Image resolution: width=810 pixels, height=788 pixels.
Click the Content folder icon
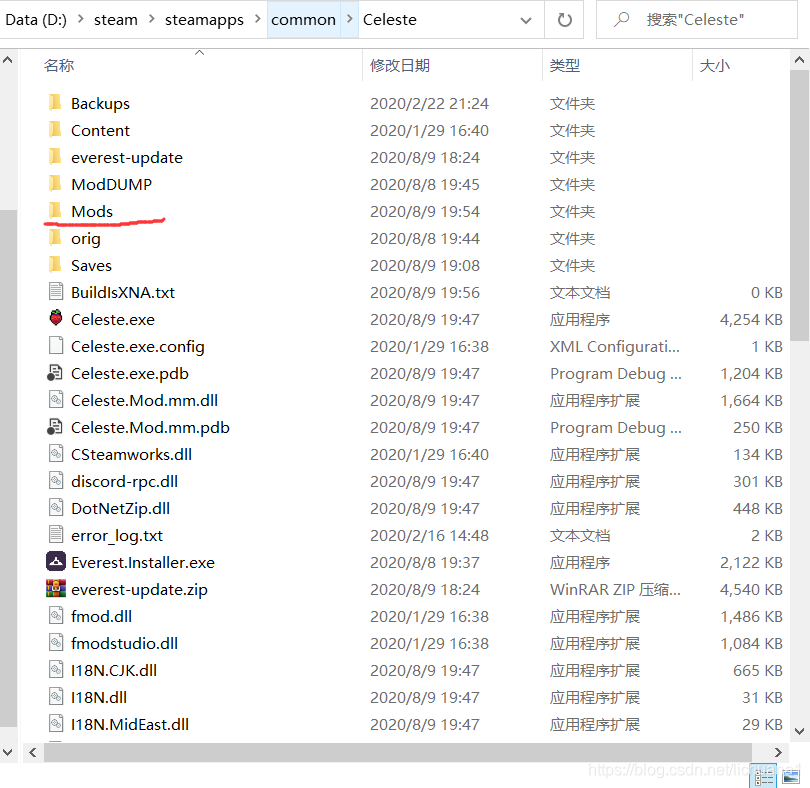55,130
